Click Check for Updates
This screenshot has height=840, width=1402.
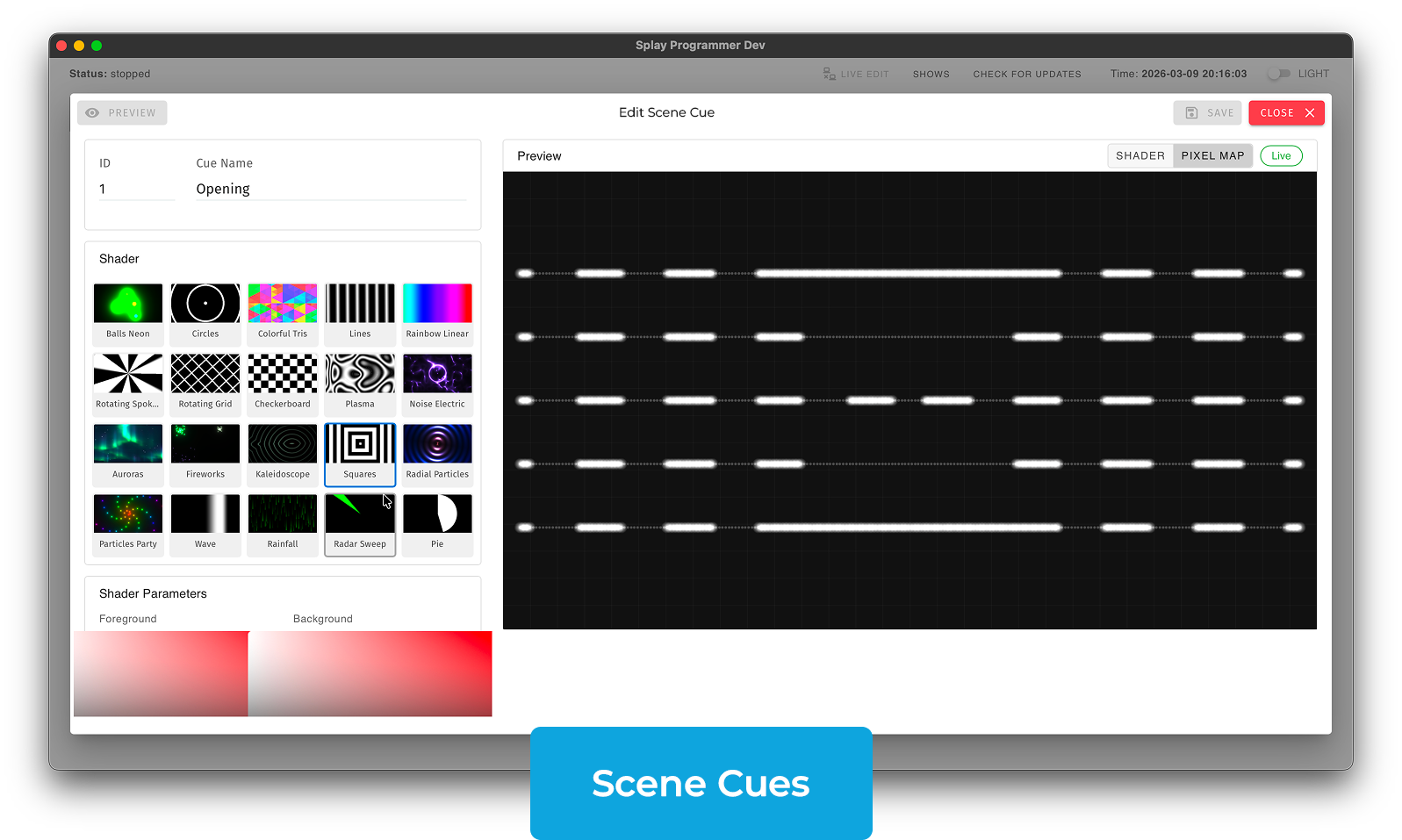pyautogui.click(x=1026, y=75)
